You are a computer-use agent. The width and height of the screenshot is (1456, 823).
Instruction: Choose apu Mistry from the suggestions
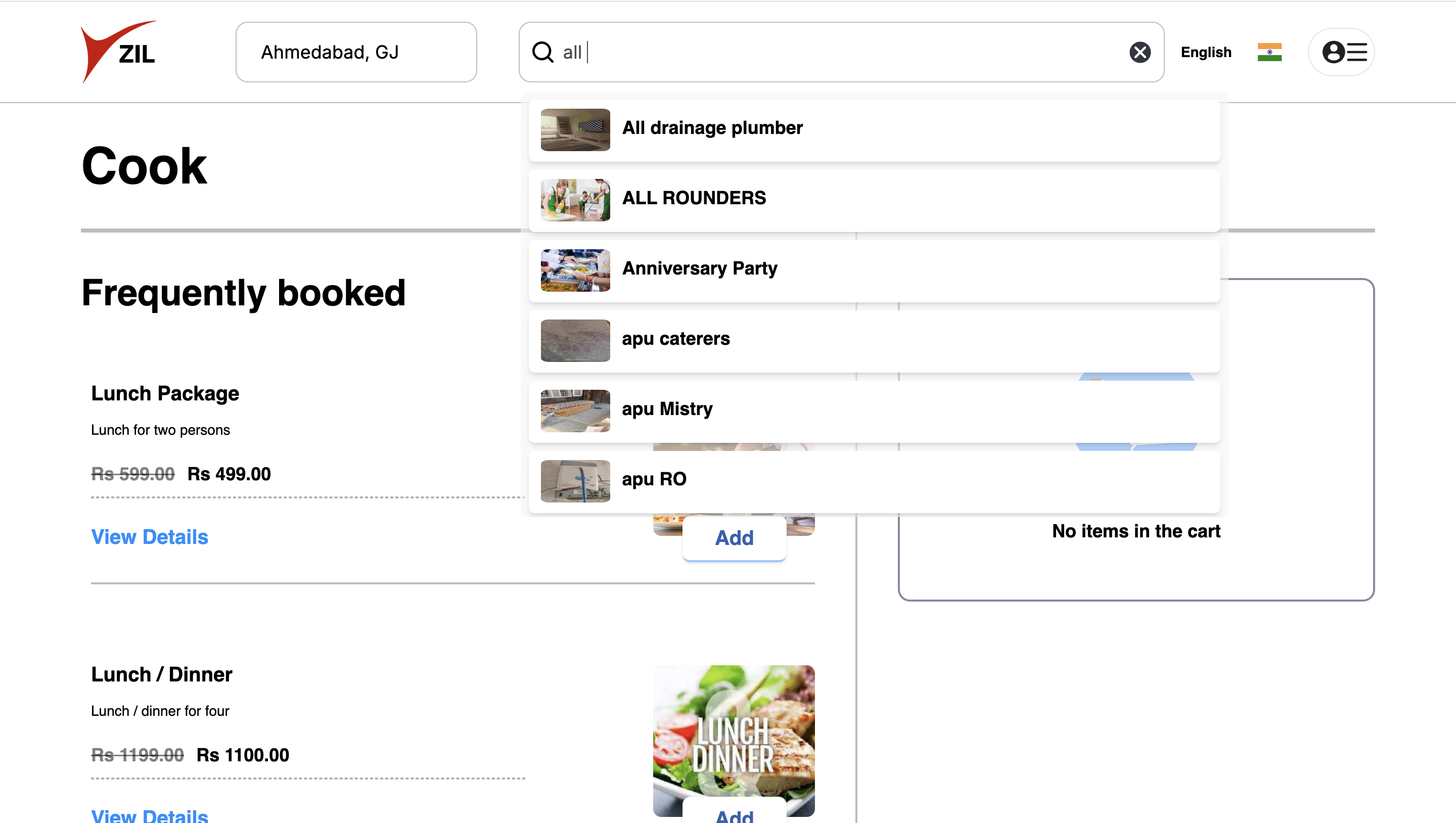click(x=667, y=409)
